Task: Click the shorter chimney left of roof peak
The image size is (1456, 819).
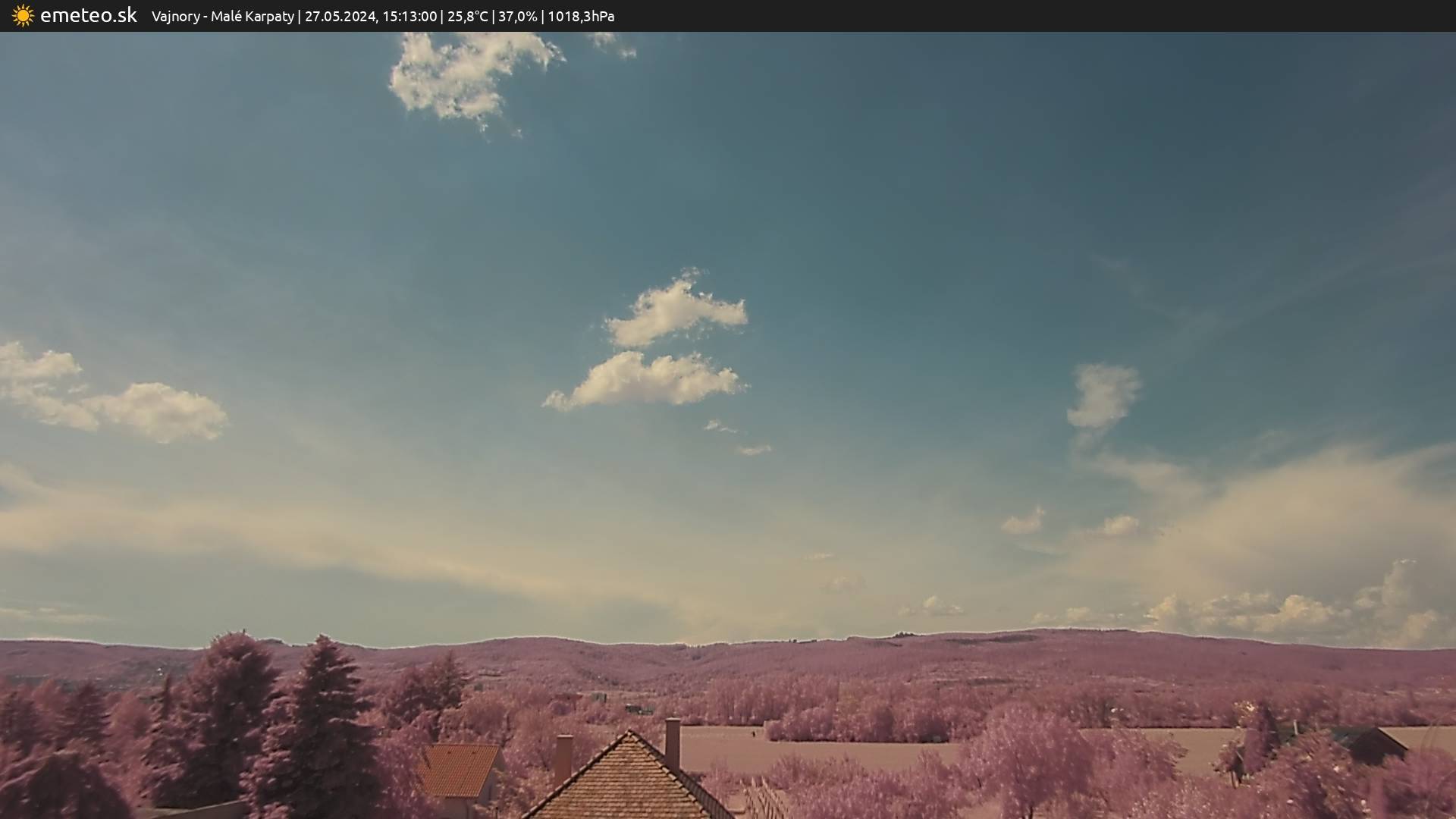Action: coord(563,760)
